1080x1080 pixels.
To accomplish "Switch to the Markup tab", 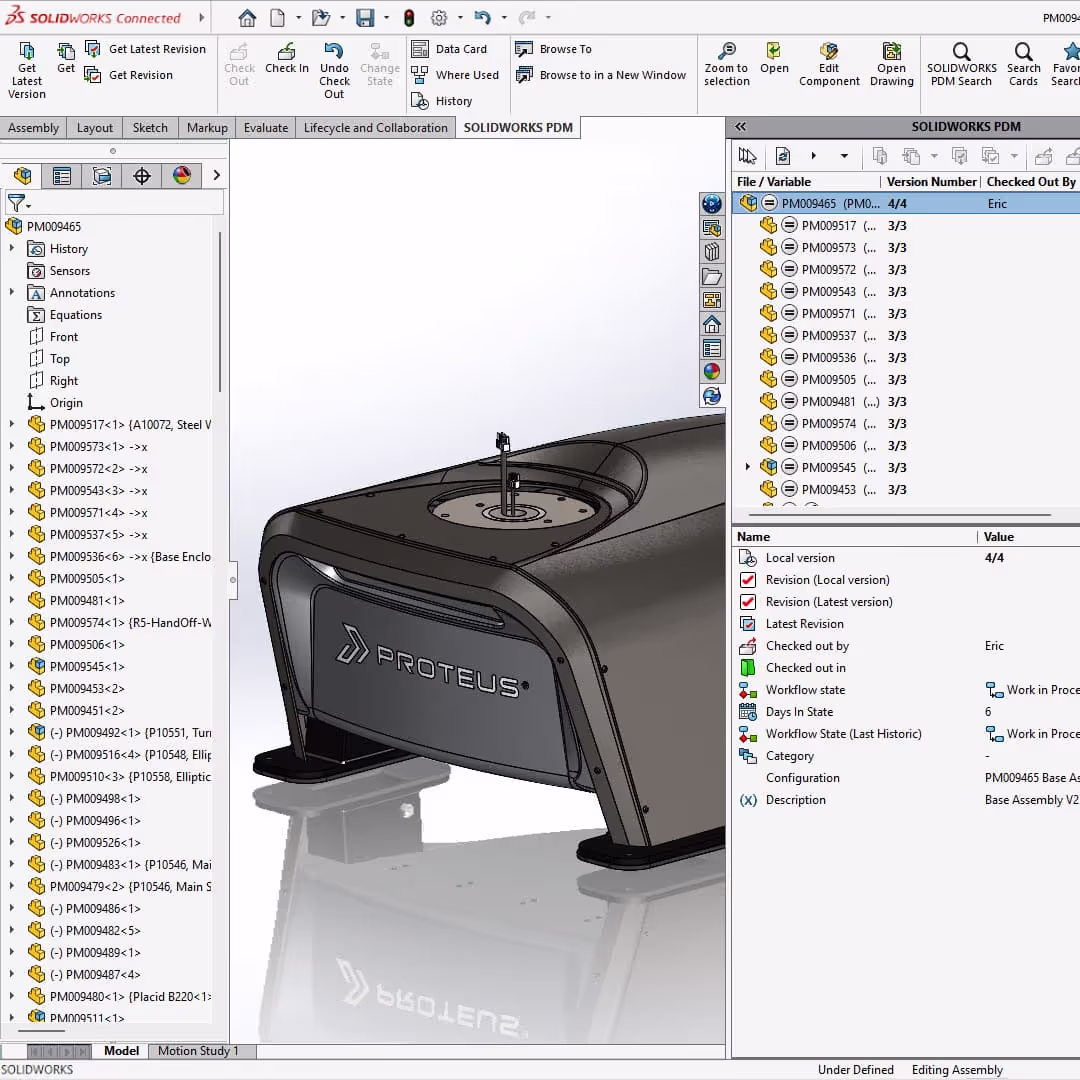I will (207, 127).
